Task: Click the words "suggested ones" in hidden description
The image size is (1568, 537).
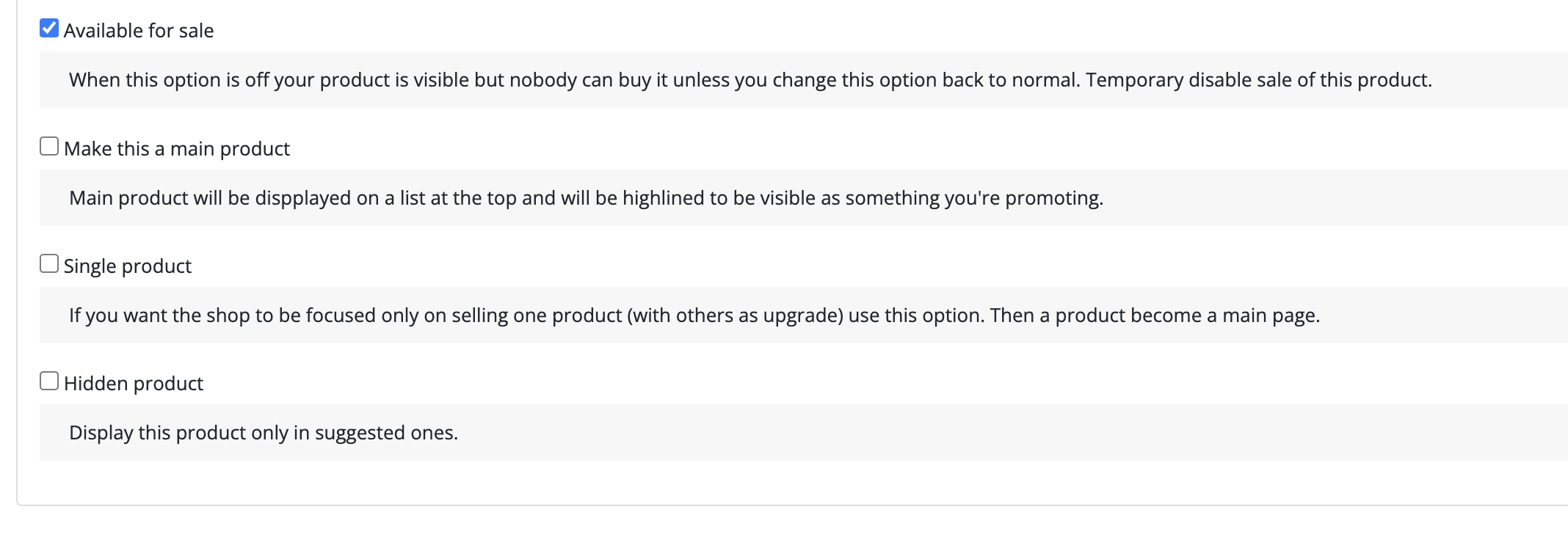Action: click(x=385, y=433)
